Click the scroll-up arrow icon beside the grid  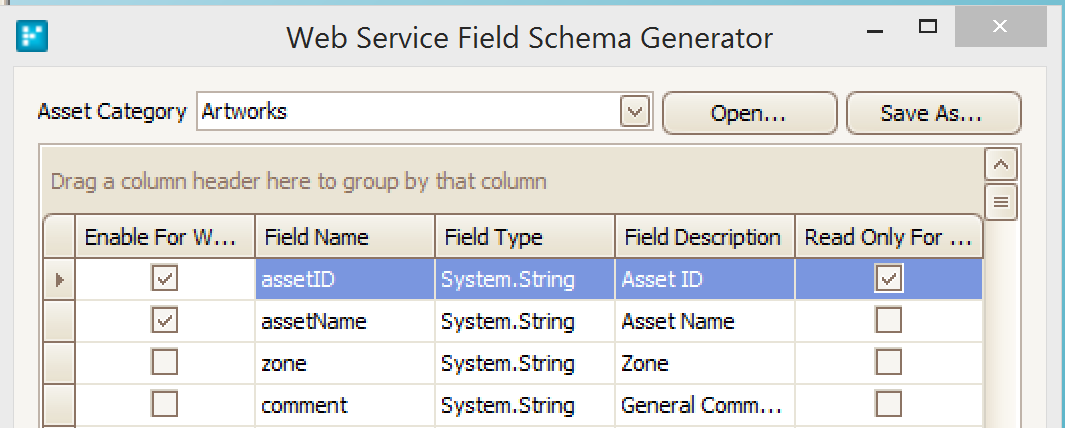tap(1000, 164)
